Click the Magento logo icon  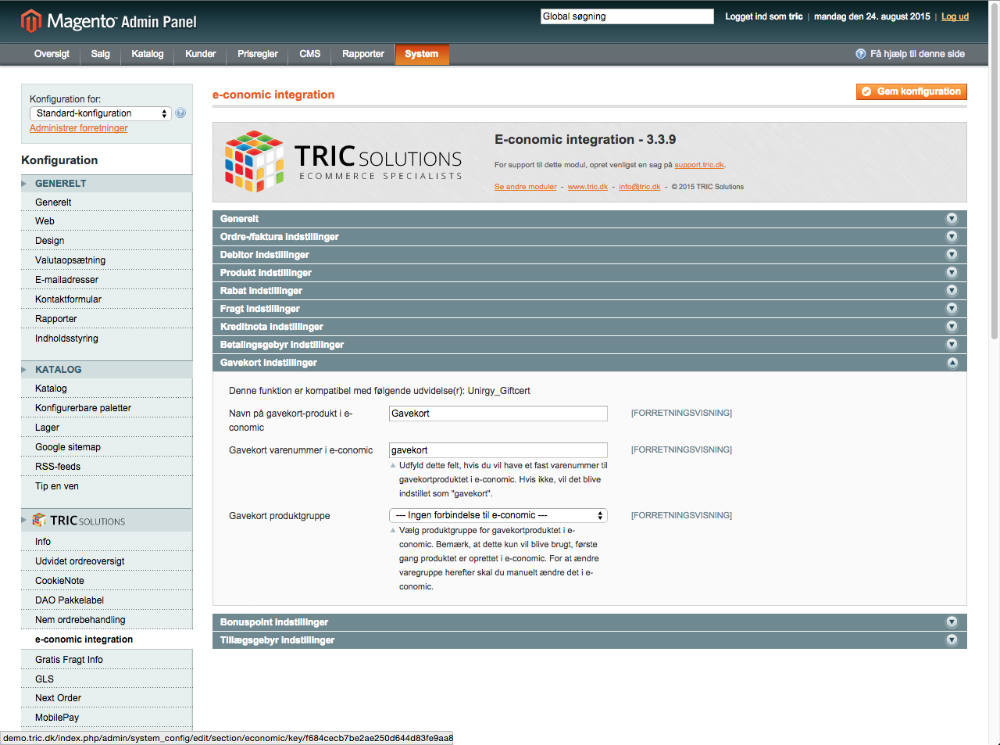click(x=29, y=19)
